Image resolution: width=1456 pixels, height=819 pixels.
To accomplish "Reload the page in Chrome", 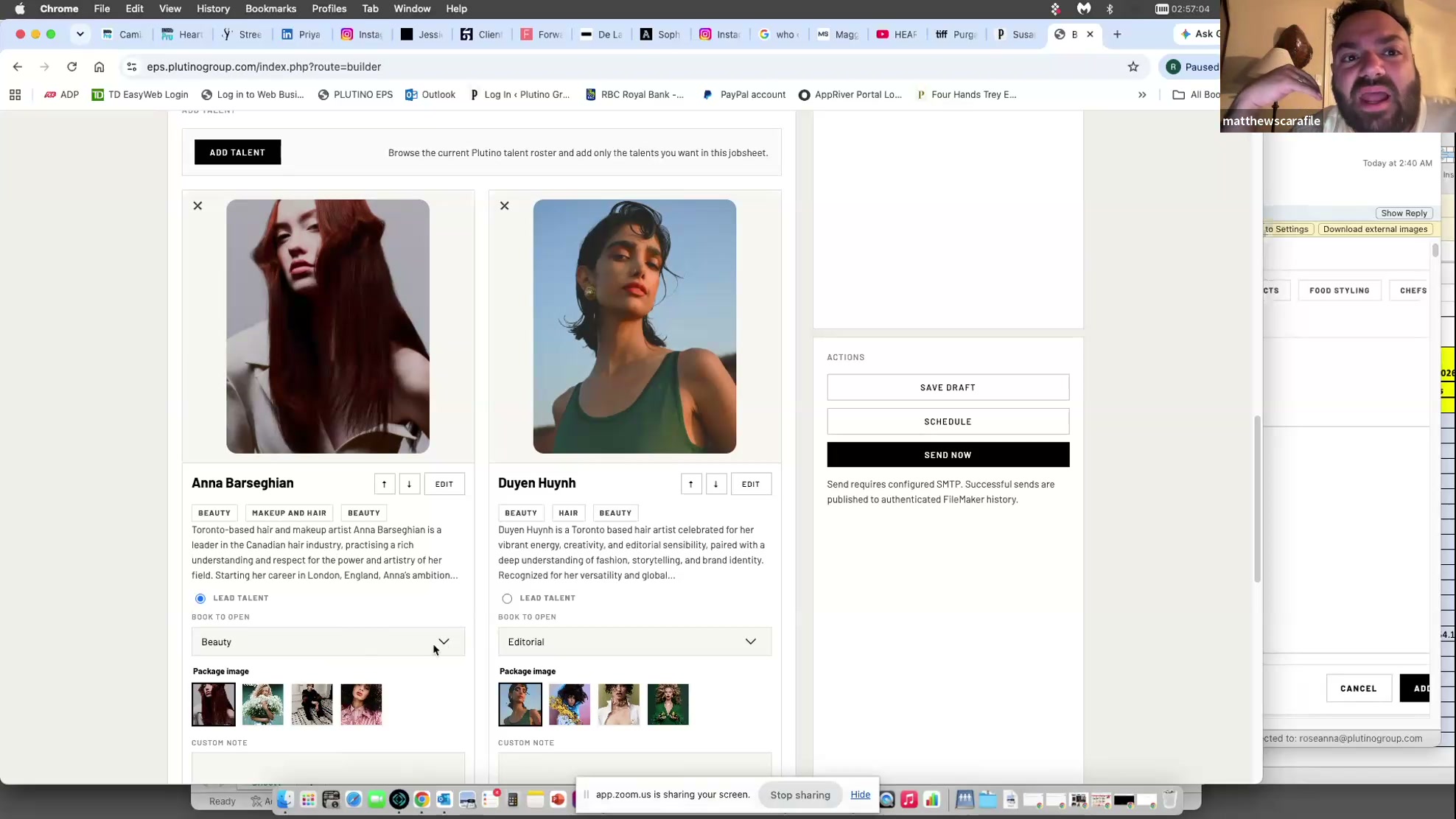I will coord(71,66).
